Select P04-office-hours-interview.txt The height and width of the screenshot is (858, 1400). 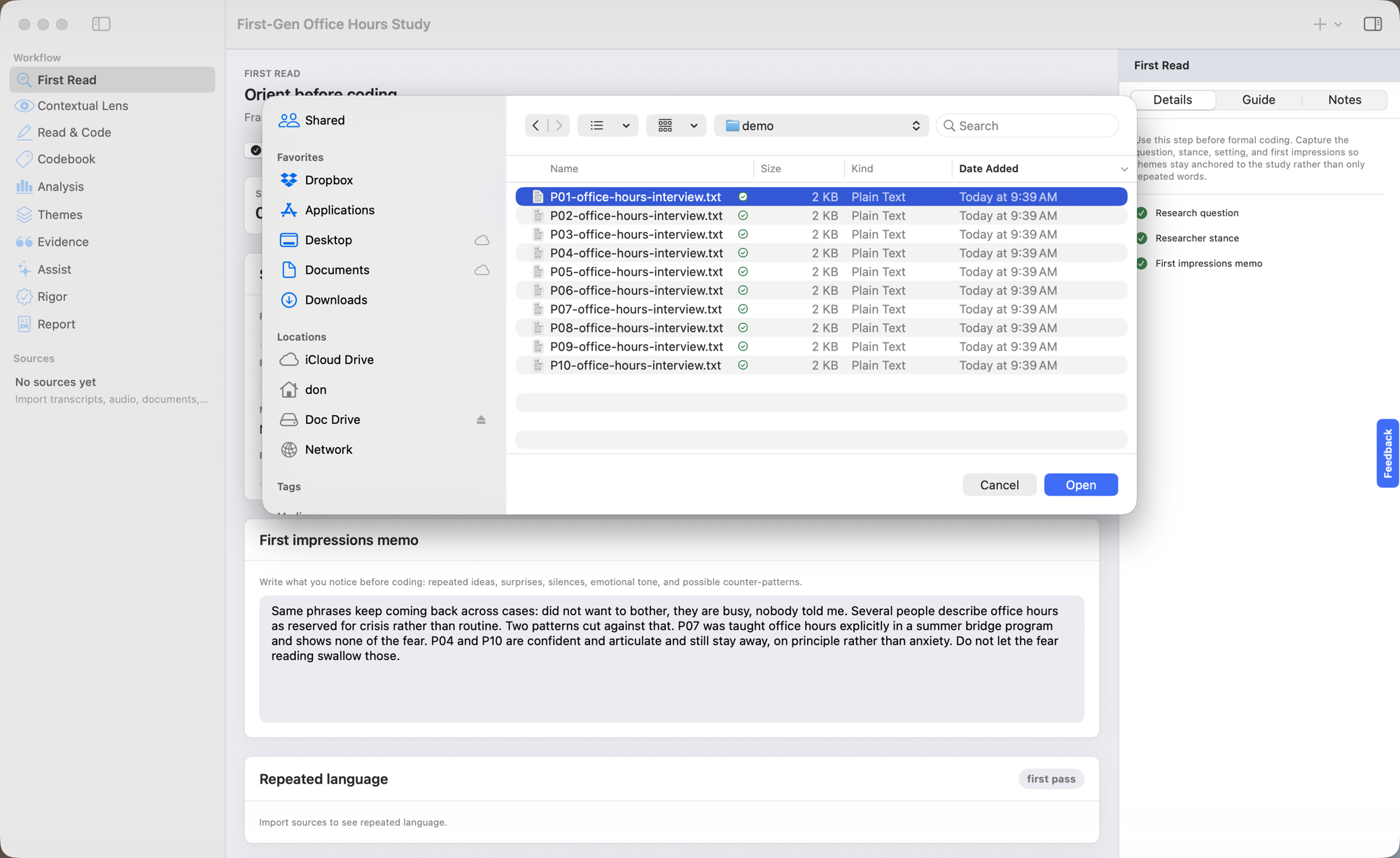[821, 253]
